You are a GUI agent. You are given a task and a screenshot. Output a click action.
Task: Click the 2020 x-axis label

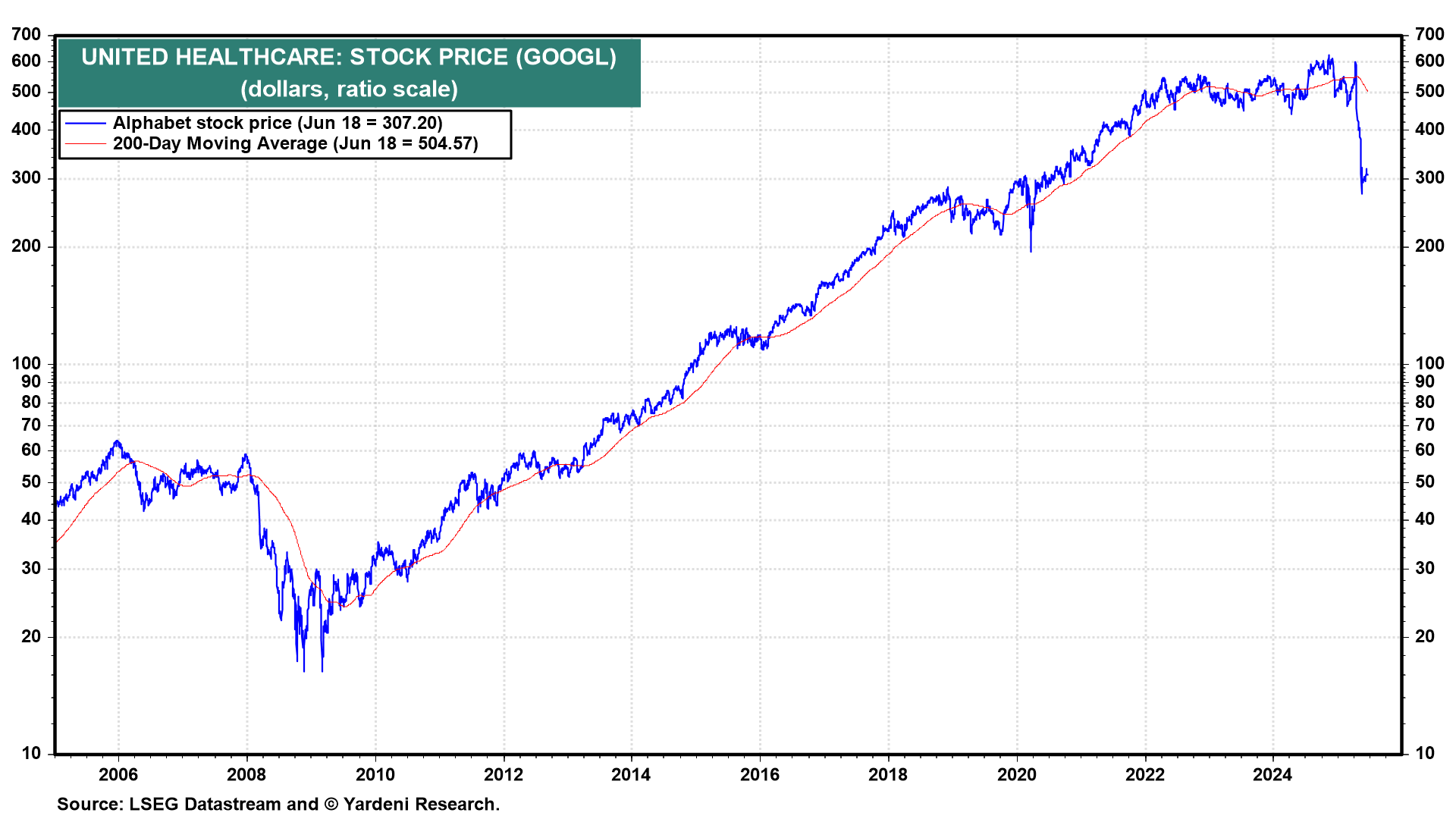click(x=1016, y=774)
